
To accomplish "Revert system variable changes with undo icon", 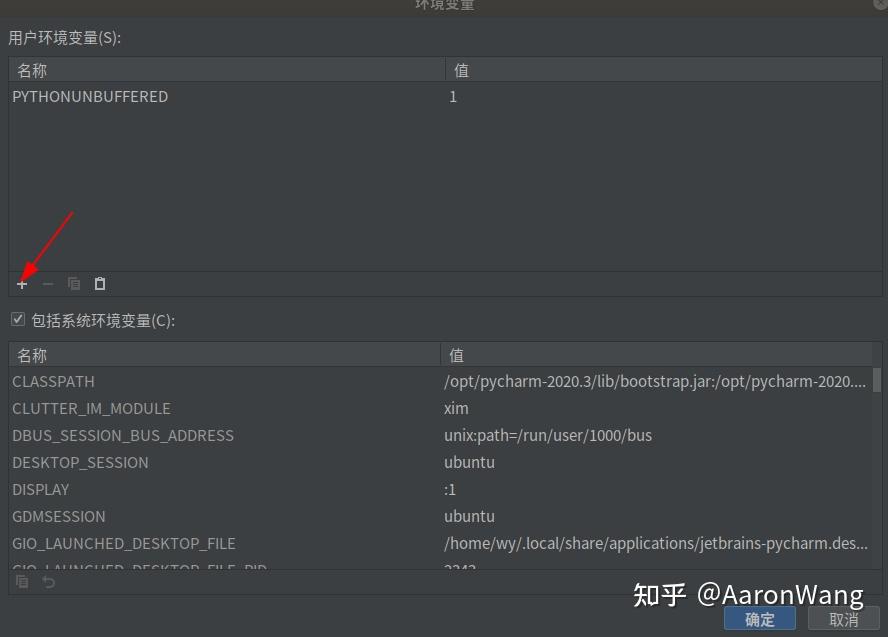I will [48, 581].
